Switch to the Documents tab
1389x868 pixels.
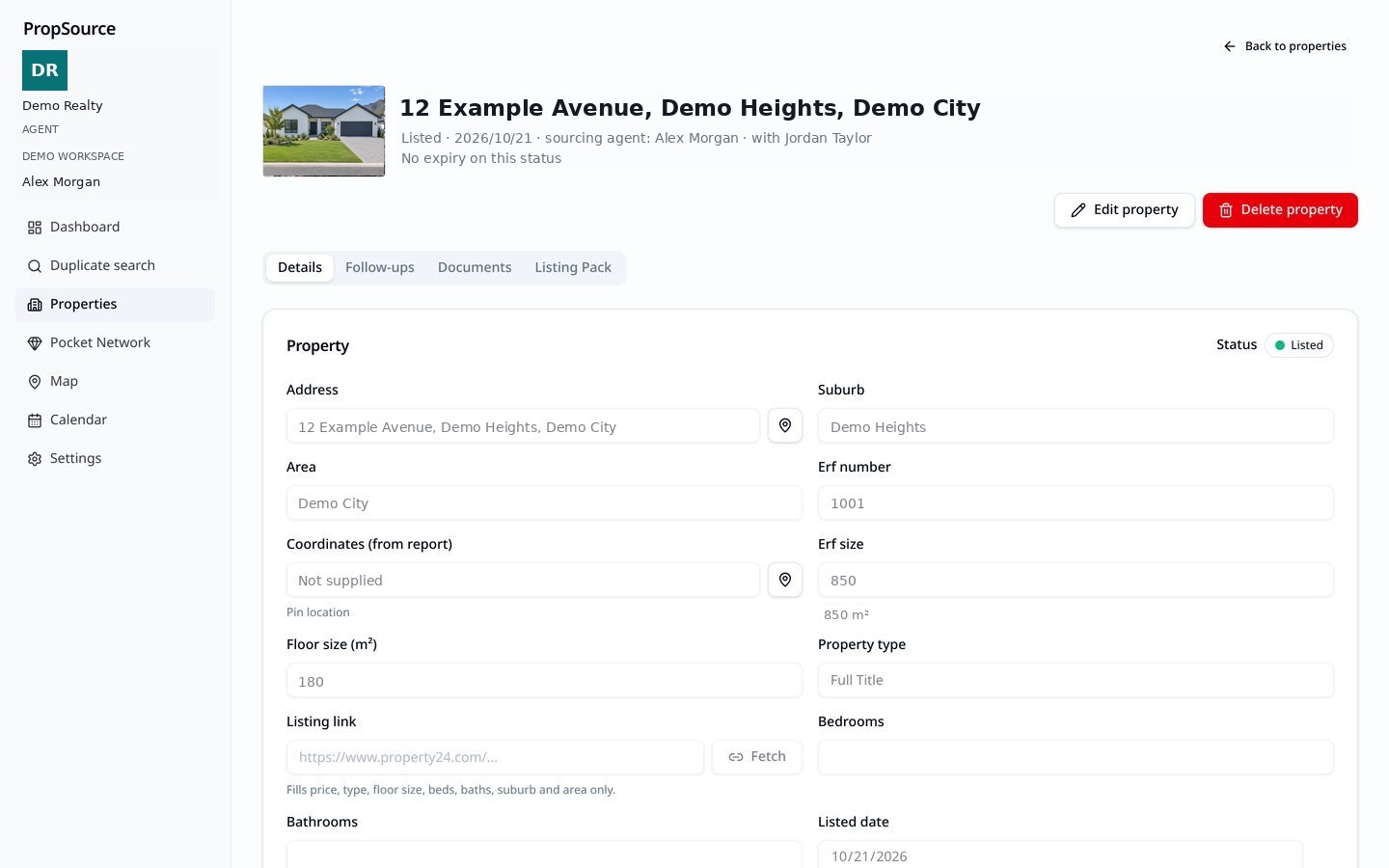point(475,268)
